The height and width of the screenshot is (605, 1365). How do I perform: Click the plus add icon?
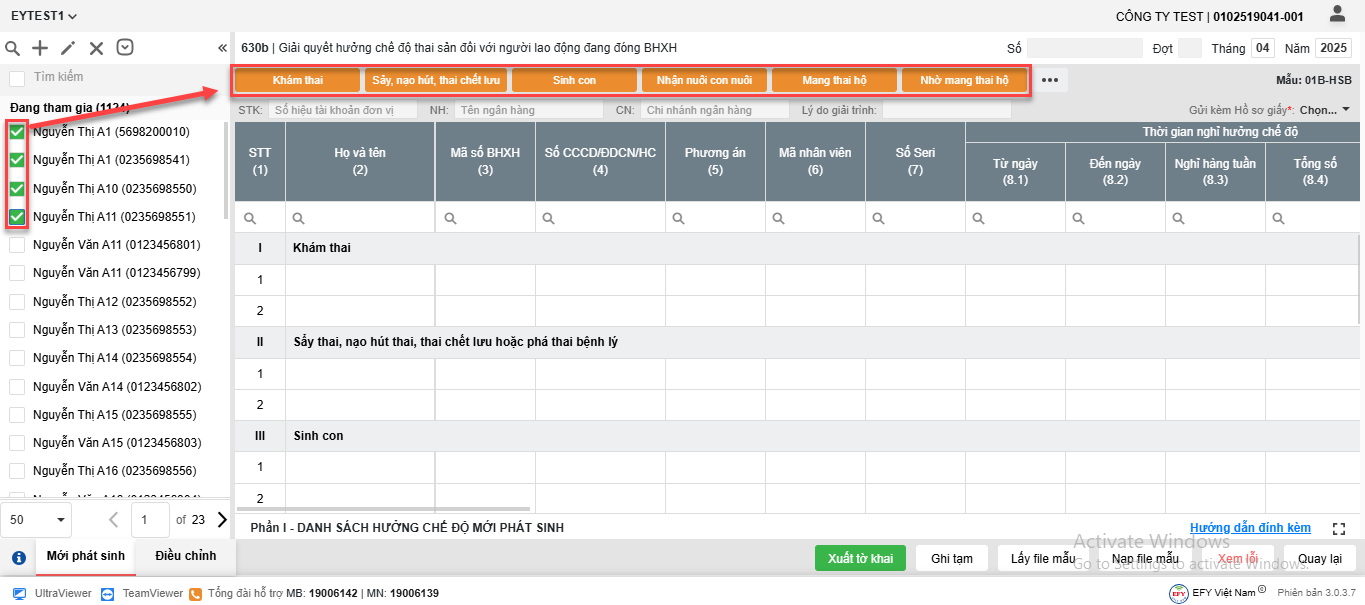[40, 48]
